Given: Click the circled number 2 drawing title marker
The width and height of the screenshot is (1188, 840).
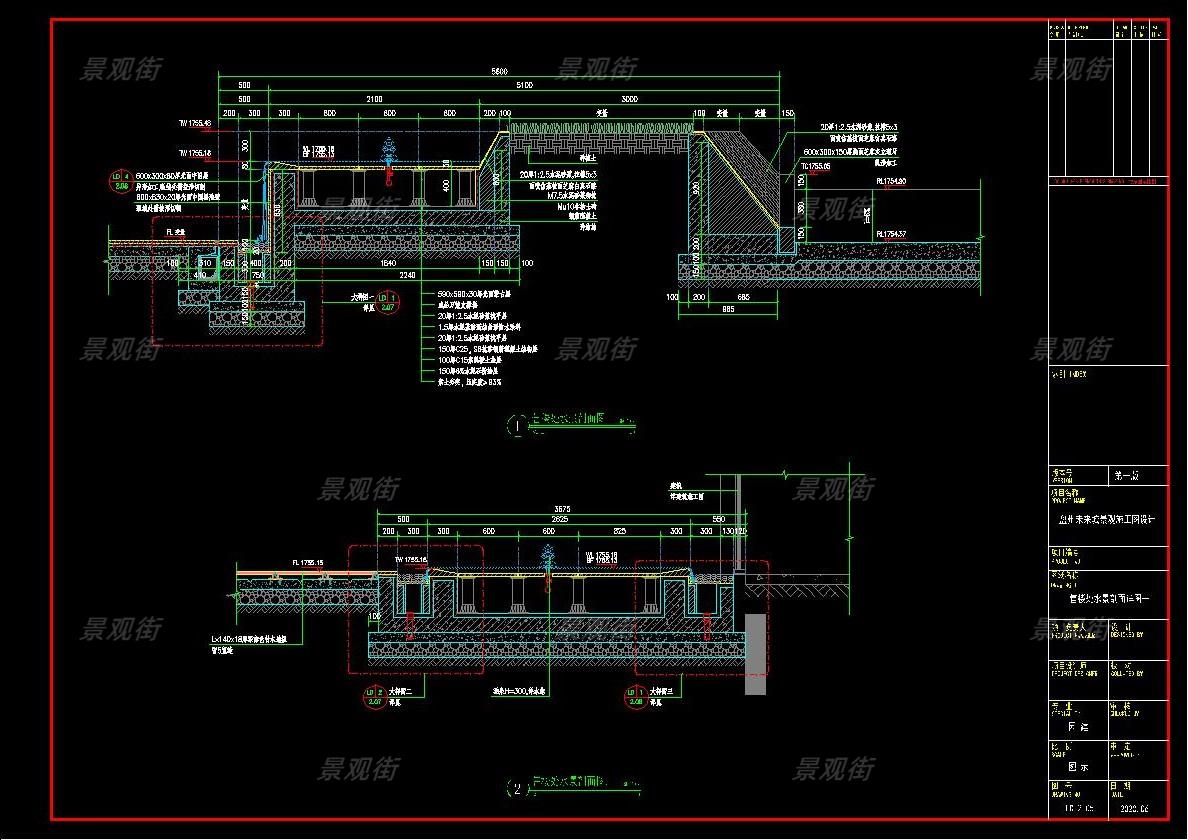Looking at the screenshot, I should 517,789.
